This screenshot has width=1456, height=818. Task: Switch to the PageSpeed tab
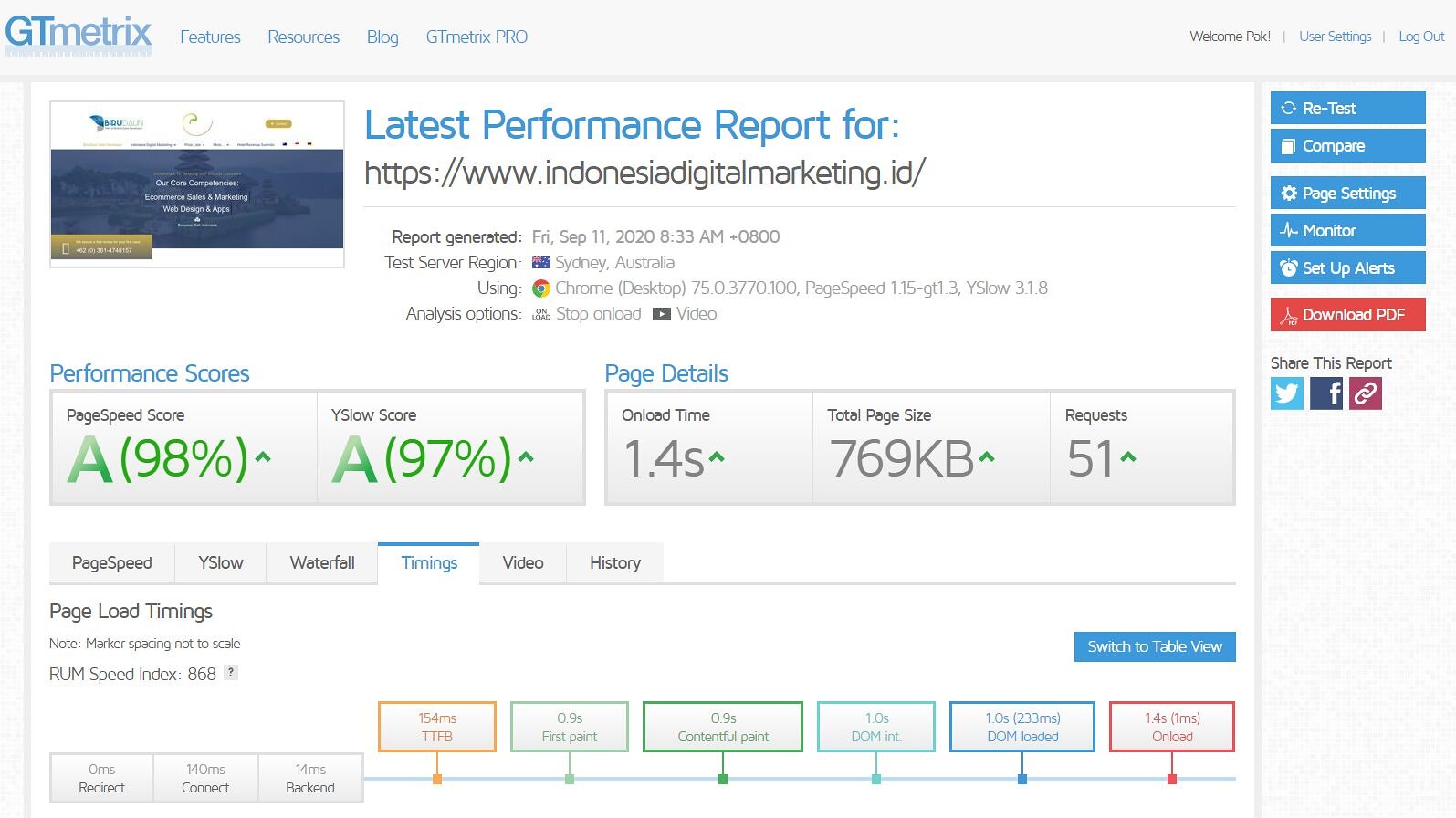(111, 563)
